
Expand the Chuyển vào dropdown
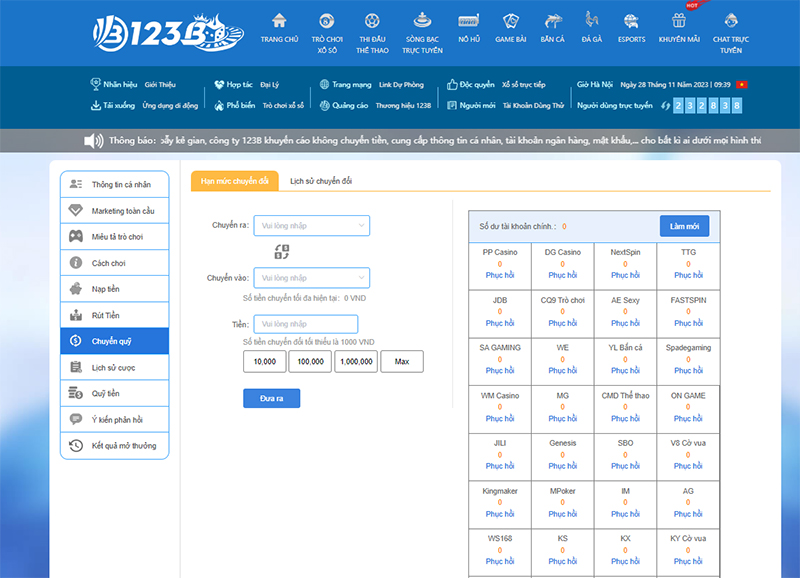[312, 278]
